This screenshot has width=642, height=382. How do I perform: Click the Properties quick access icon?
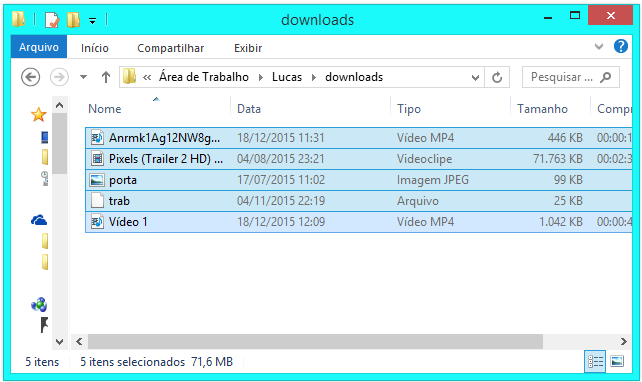click(52, 20)
